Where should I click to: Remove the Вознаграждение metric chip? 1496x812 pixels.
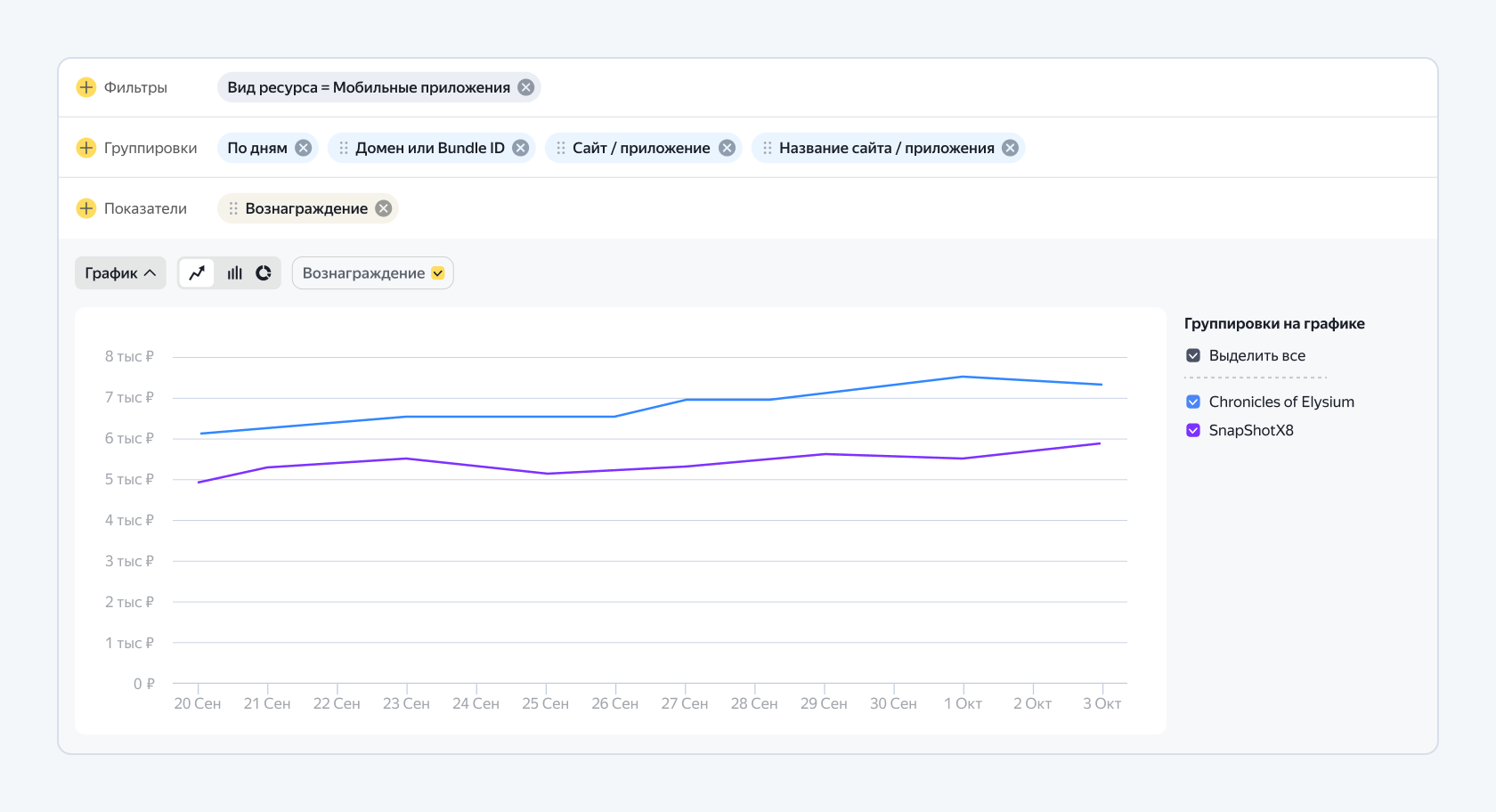point(384,208)
